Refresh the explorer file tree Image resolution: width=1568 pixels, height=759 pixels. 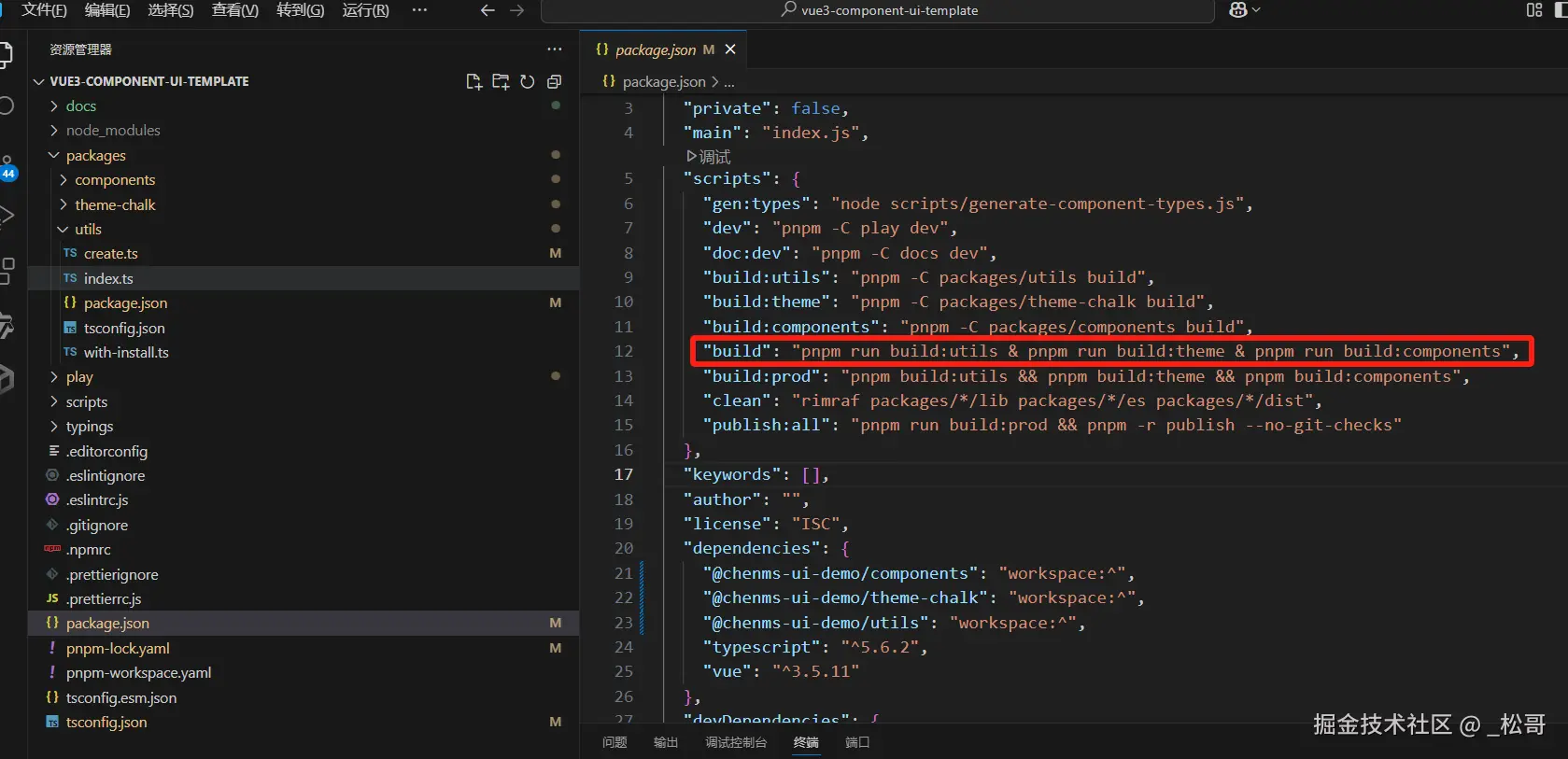528,82
